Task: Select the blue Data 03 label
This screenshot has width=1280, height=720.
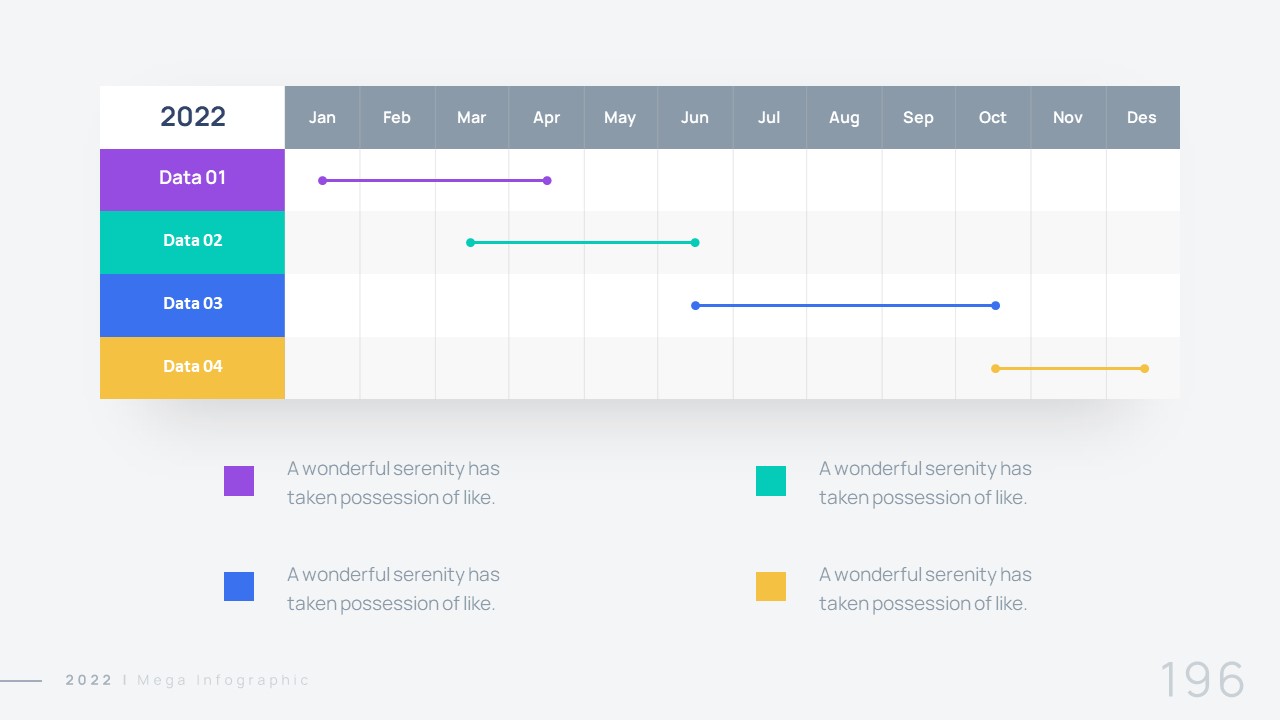Action: [x=192, y=304]
